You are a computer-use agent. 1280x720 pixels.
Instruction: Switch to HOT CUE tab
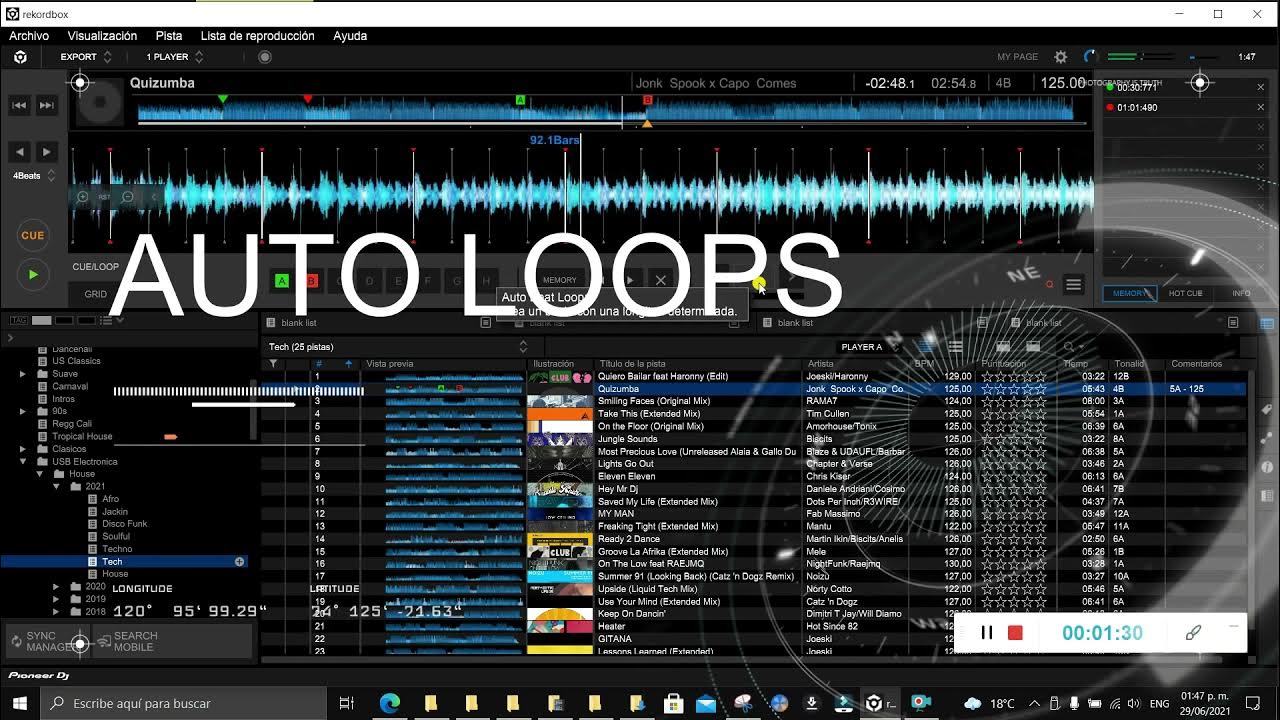point(1186,293)
